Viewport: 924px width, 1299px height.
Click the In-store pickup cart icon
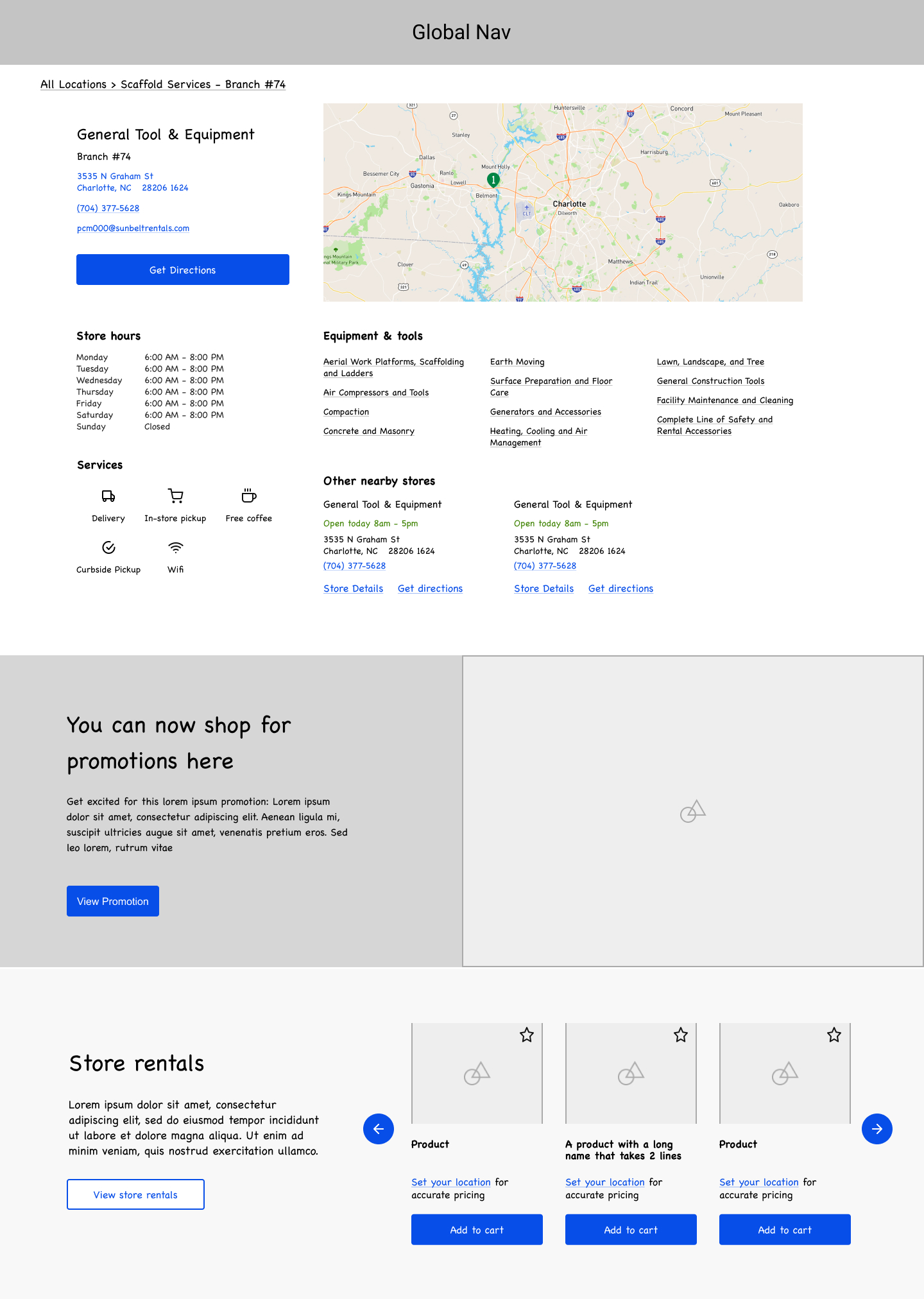click(175, 495)
